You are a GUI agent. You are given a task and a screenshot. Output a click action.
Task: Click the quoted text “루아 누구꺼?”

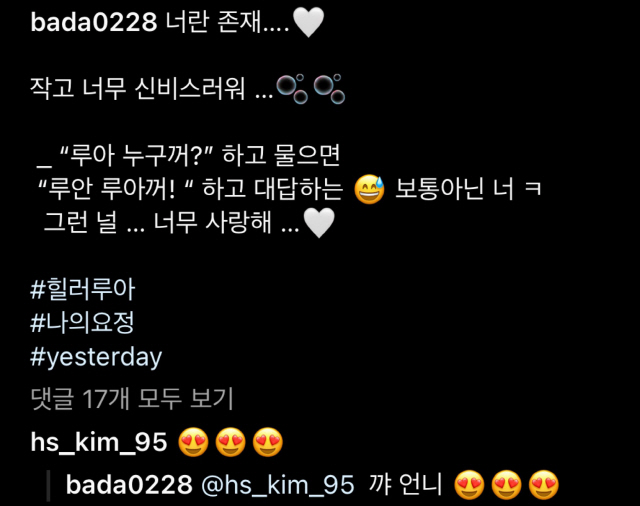(x=136, y=155)
